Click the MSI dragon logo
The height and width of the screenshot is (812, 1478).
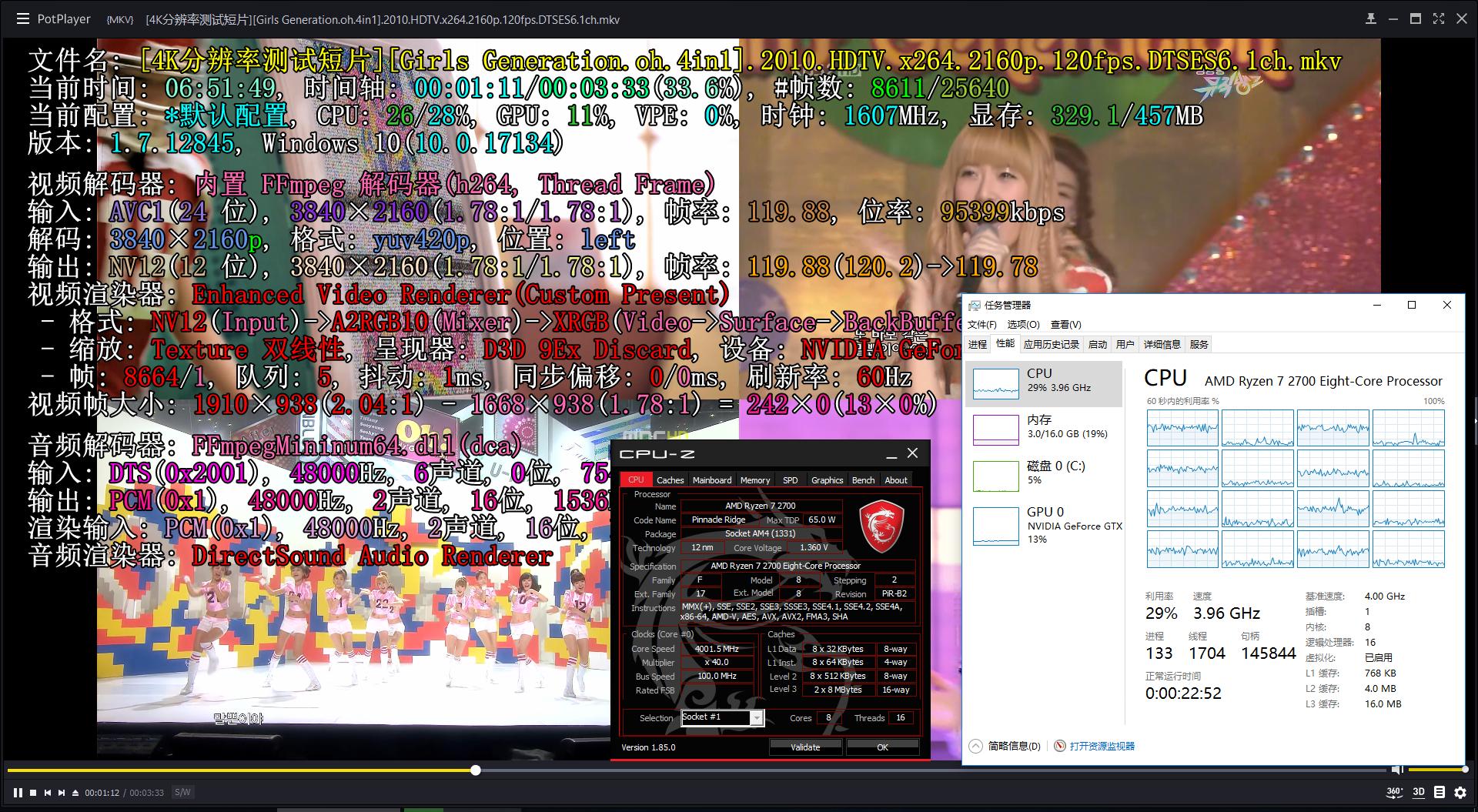click(881, 526)
